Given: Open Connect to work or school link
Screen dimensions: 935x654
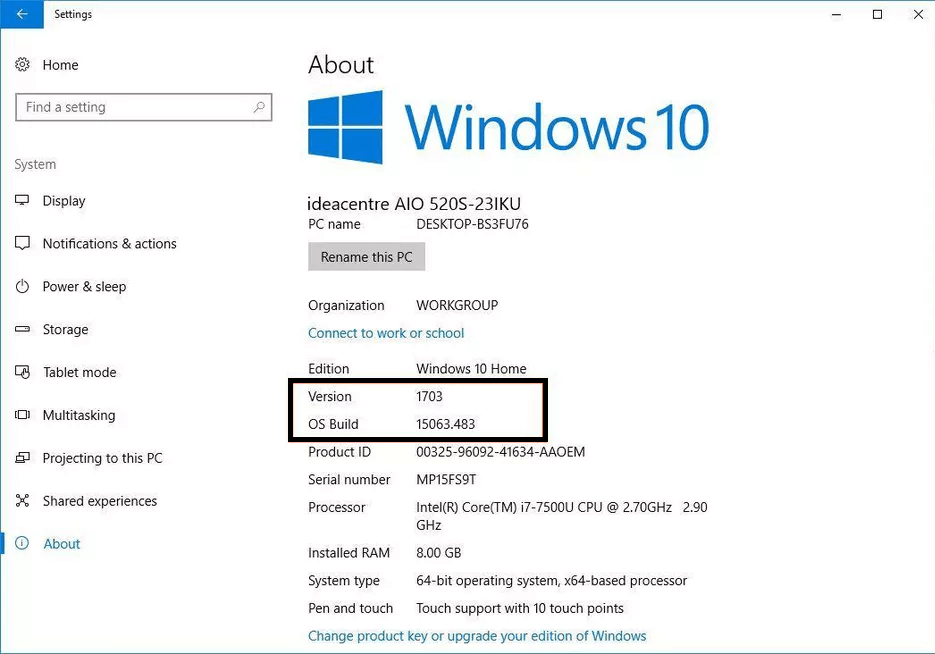Looking at the screenshot, I should 386,333.
